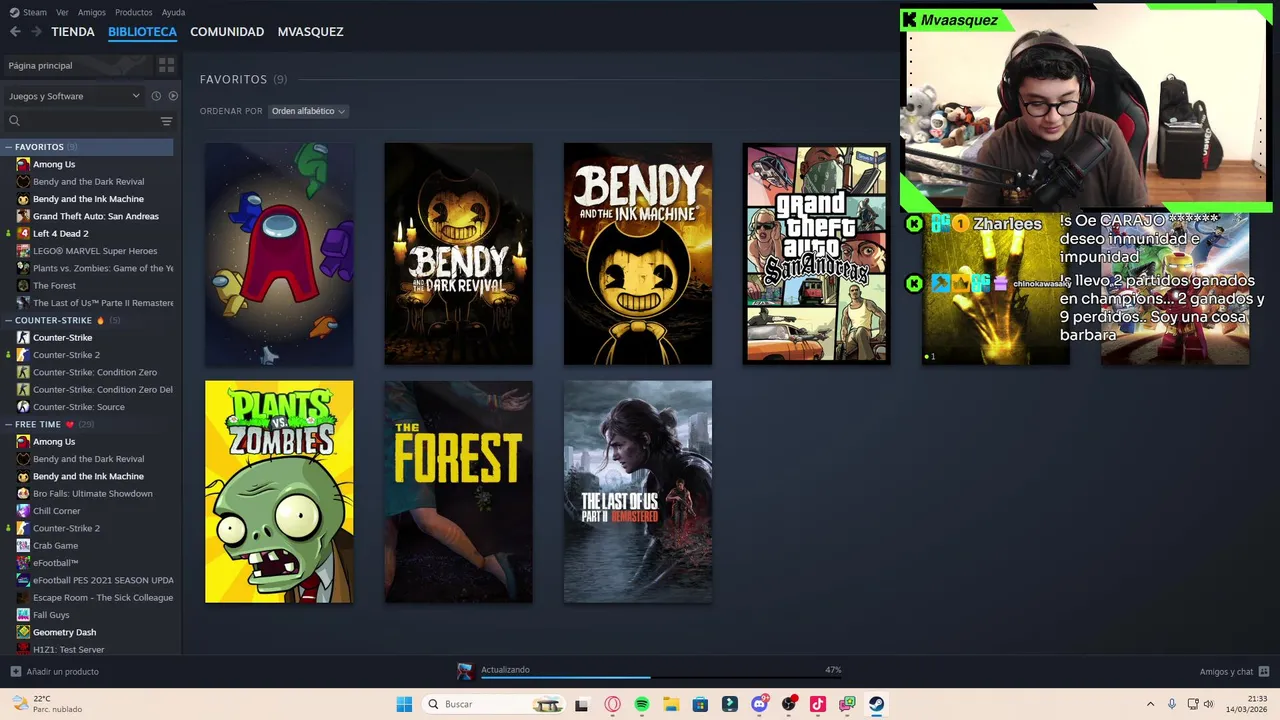Click Añadir un producto button
1280x720 pixels.
55,671
